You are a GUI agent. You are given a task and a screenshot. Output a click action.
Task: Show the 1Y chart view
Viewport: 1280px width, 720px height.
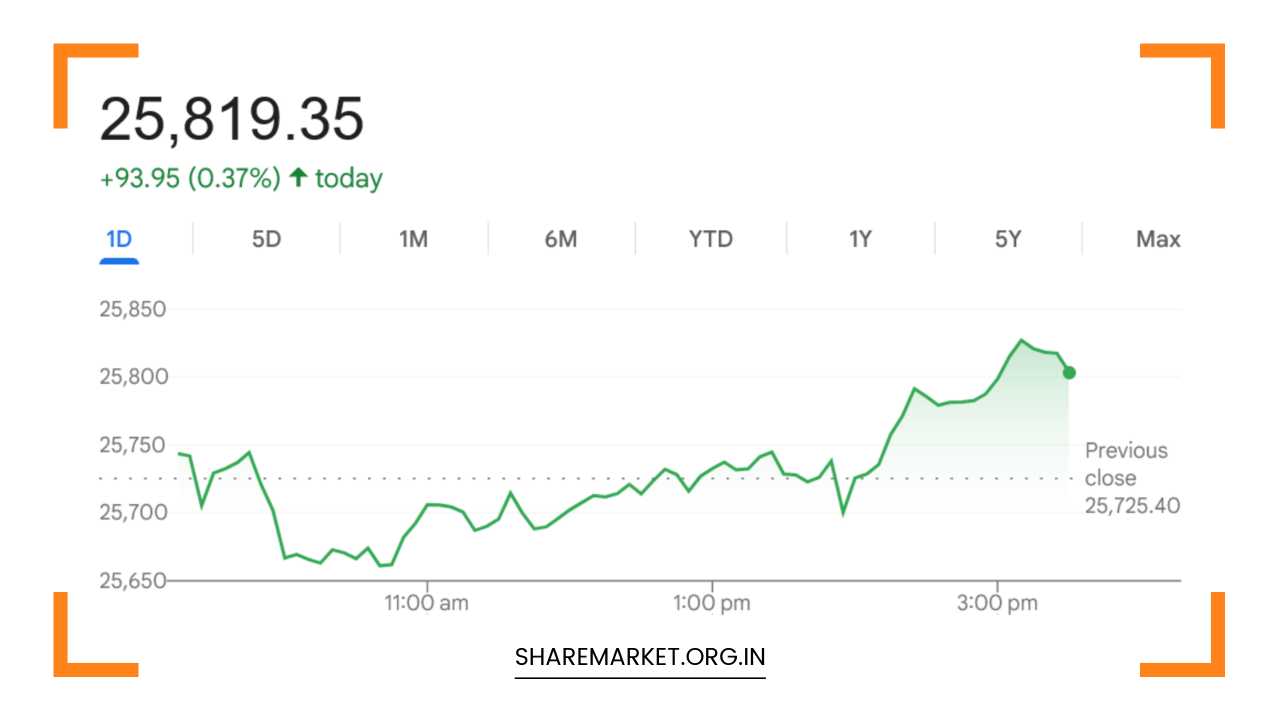pos(860,240)
